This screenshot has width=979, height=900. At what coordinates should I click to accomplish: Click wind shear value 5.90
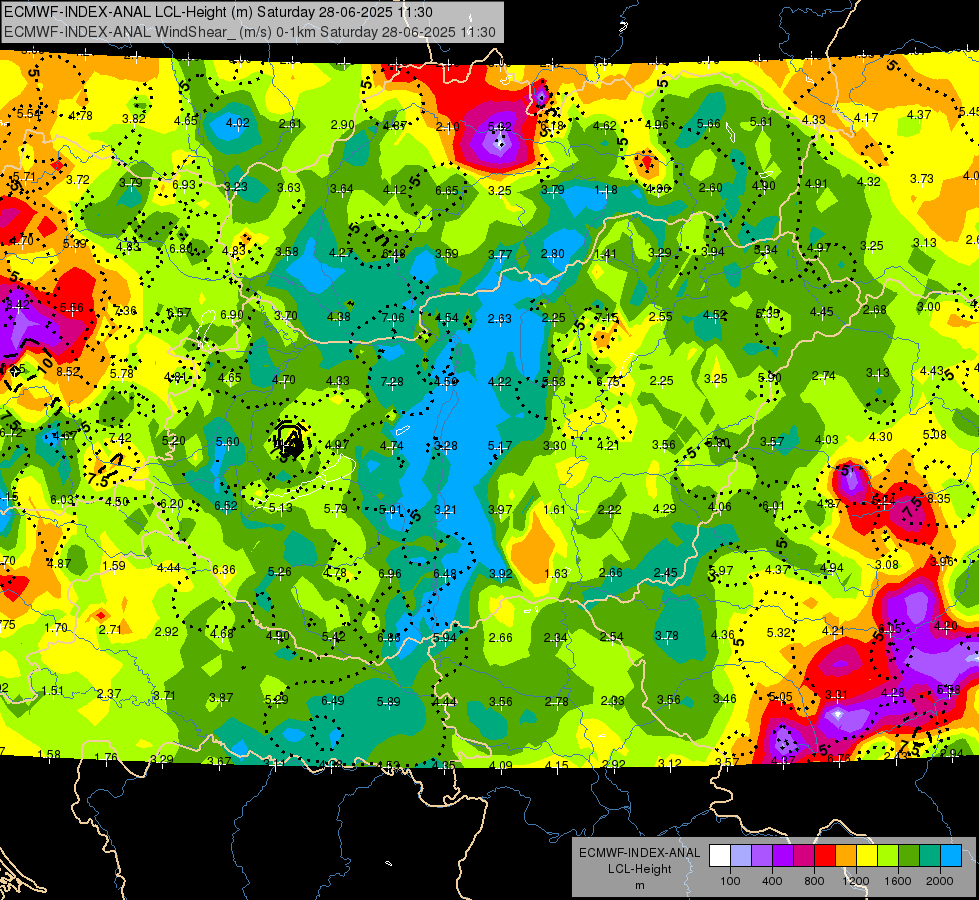[x=770, y=377]
